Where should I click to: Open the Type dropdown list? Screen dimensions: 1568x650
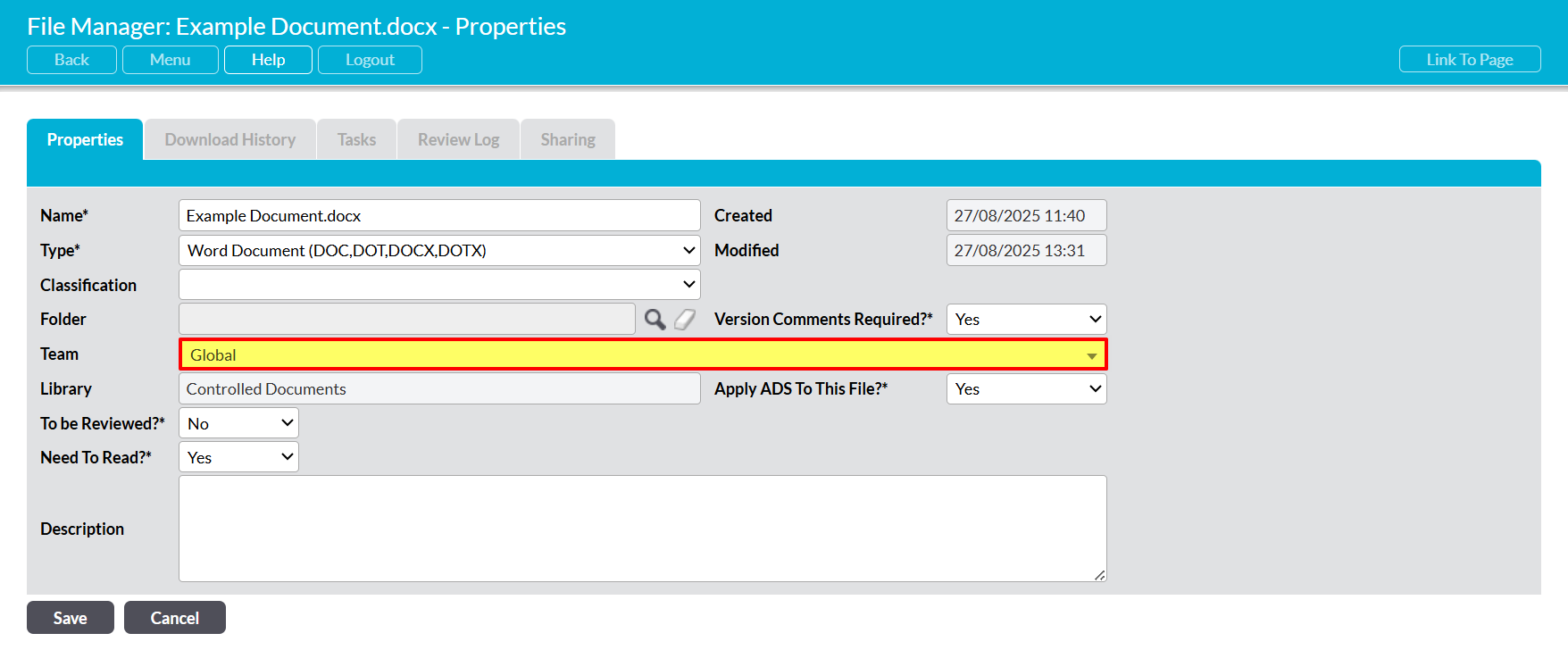(439, 251)
